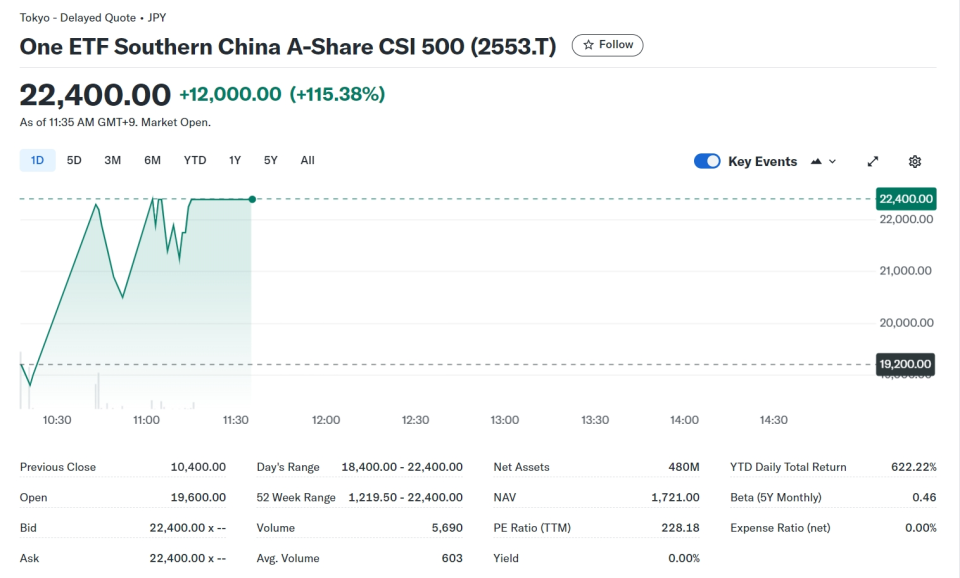
Task: Select the 5Y time range
Action: [x=271, y=160]
